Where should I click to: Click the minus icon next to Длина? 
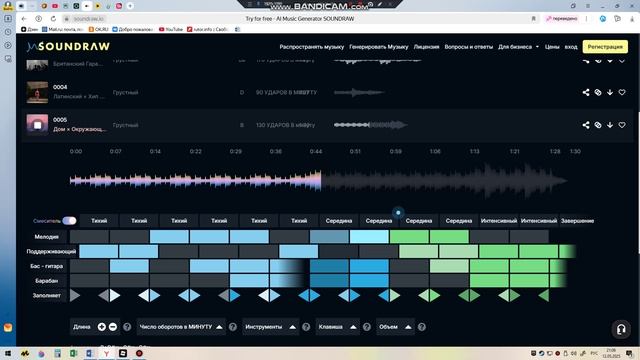tap(113, 327)
